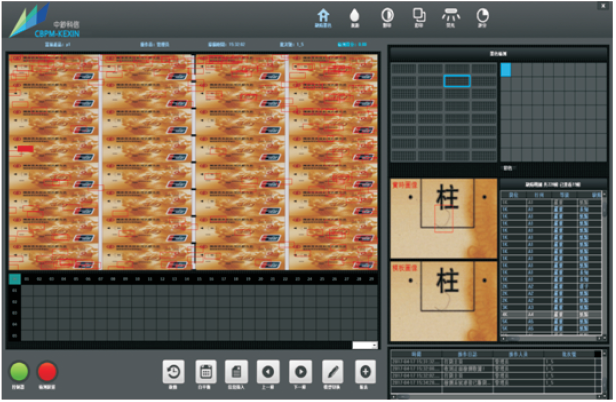Image resolution: width=616 pixels, height=402 pixels.
Task: Select the water drop icon
Action: coord(355,16)
